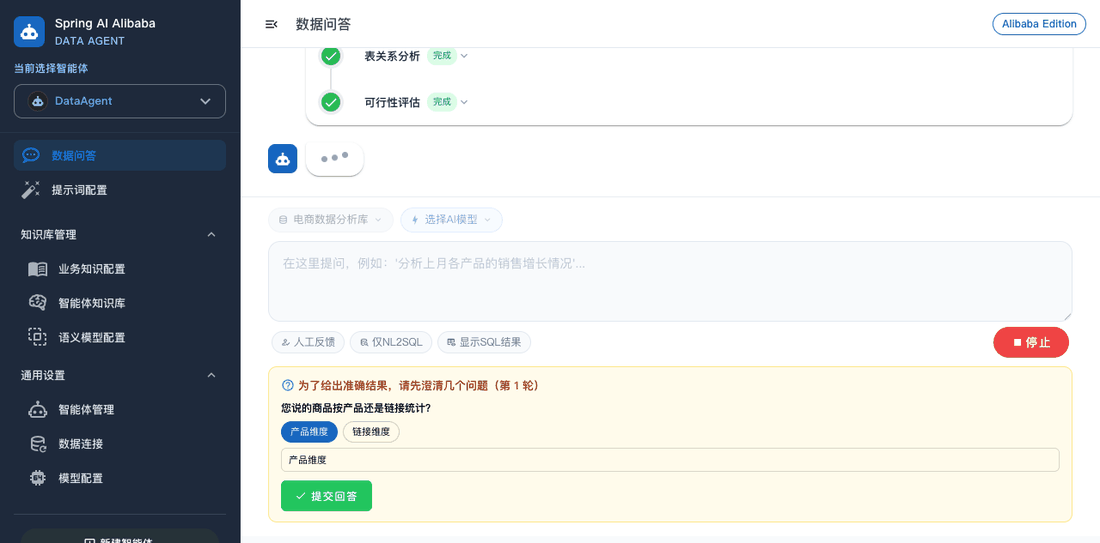The width and height of the screenshot is (1100, 543).
Task: Click the red 停止 stop button
Action: [x=1031, y=342]
